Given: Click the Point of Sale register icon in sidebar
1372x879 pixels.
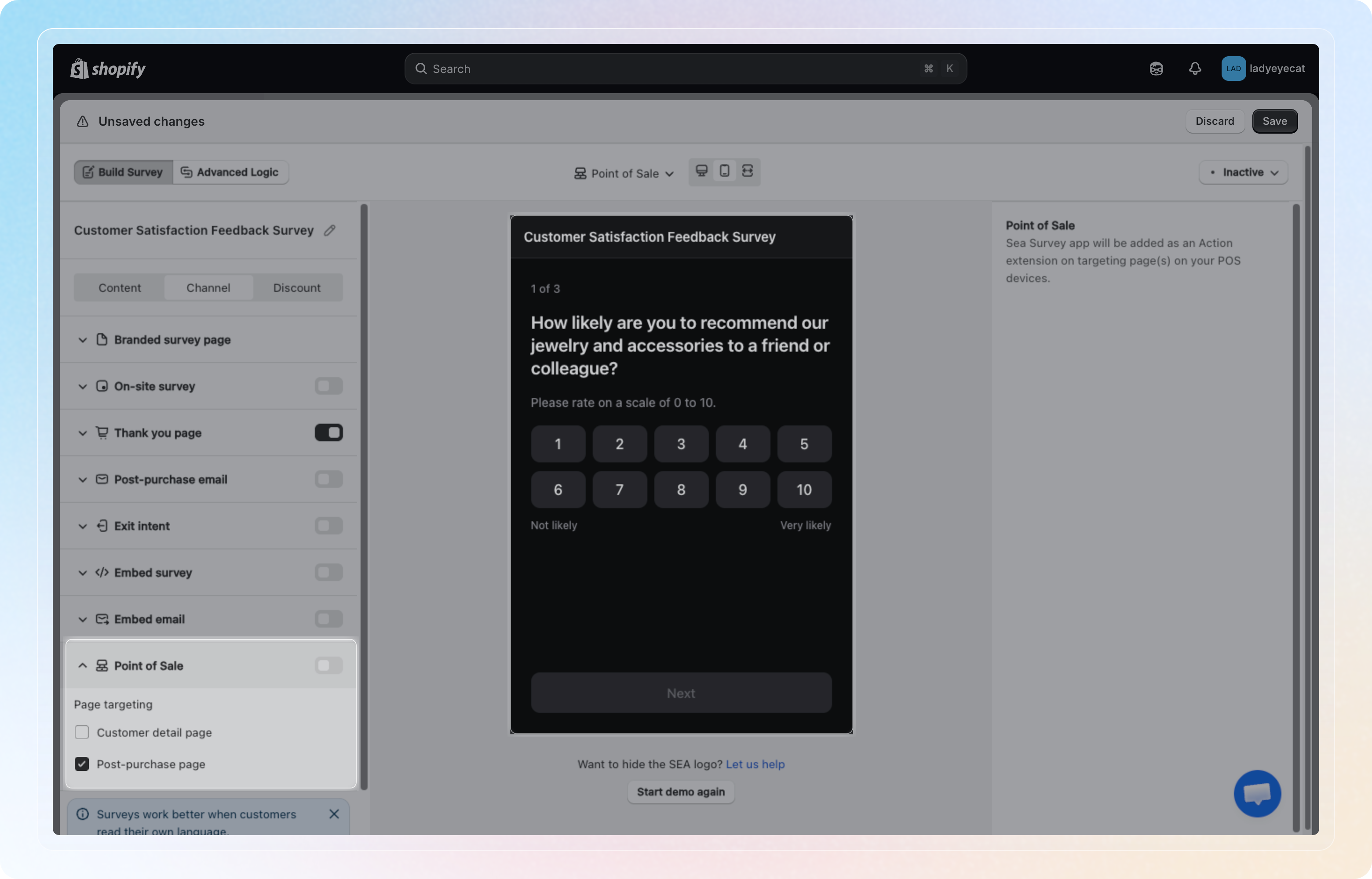Looking at the screenshot, I should click(x=102, y=665).
